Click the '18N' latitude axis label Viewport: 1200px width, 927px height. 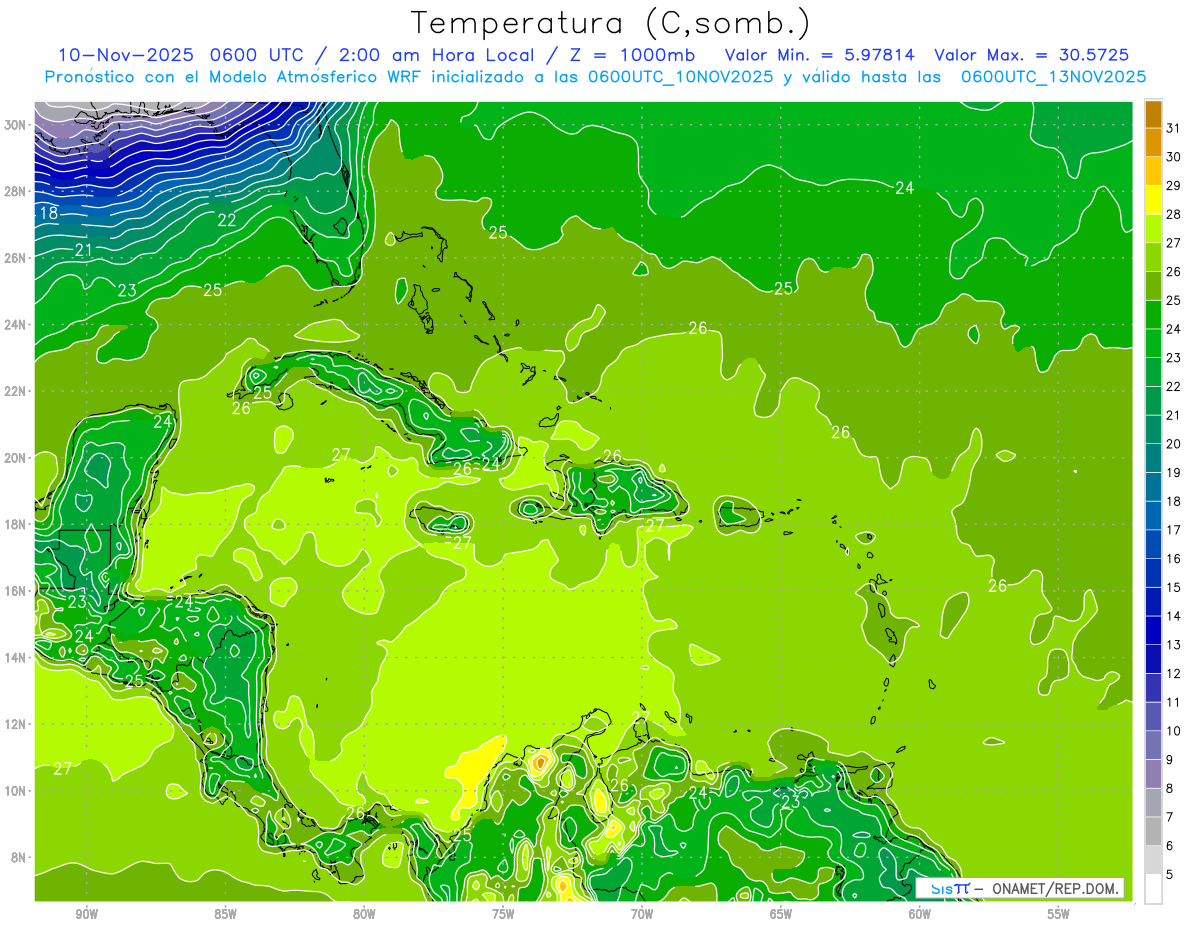[x=16, y=524]
